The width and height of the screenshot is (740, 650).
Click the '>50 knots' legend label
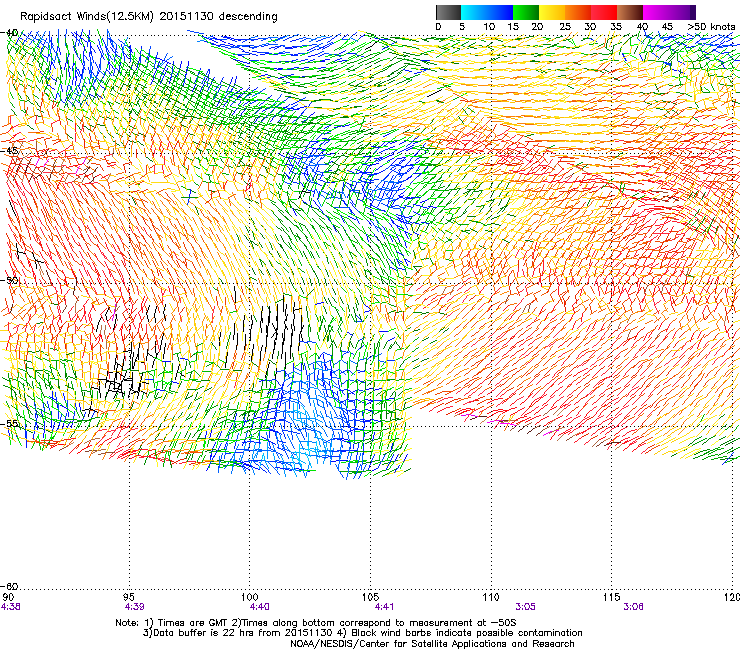coord(711,27)
